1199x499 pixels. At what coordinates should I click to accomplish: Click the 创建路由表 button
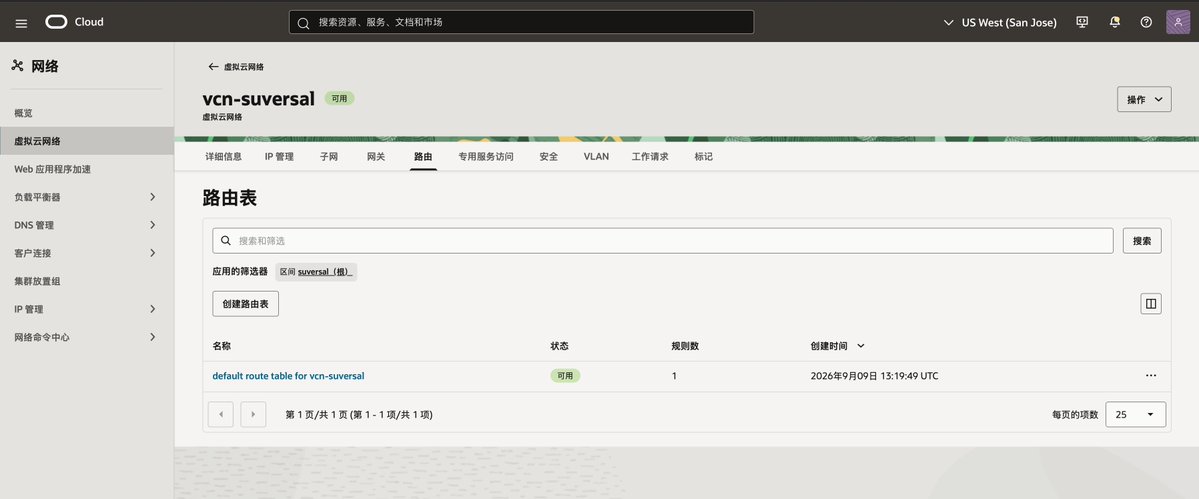pyautogui.click(x=245, y=303)
